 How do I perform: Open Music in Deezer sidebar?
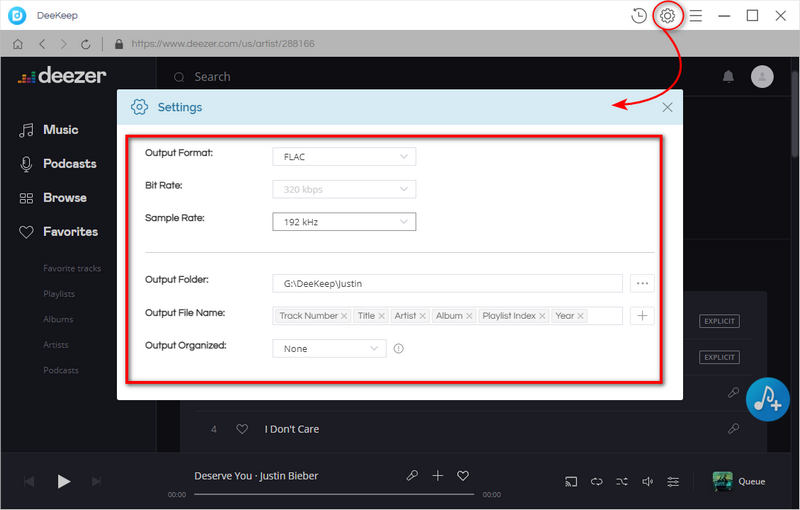tap(49, 130)
